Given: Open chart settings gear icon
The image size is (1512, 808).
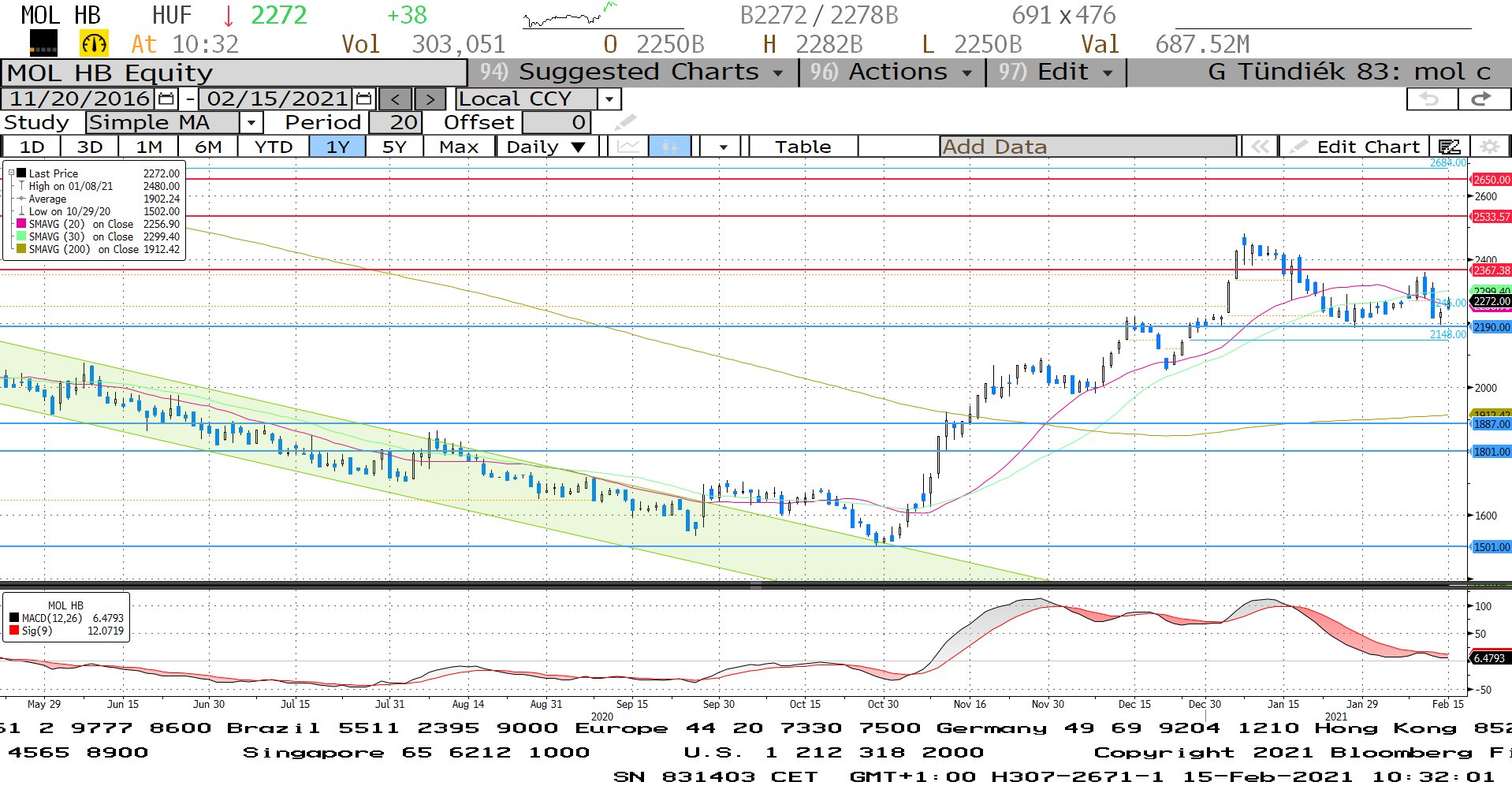Looking at the screenshot, I should (1489, 147).
